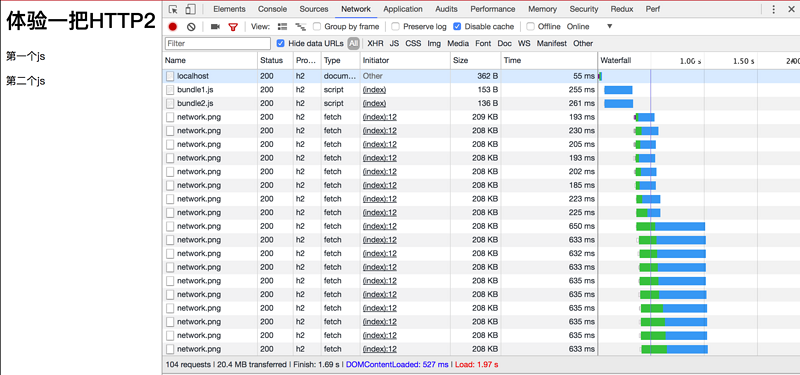Filter requests by Img
This screenshot has height=375, width=800.
coord(434,43)
